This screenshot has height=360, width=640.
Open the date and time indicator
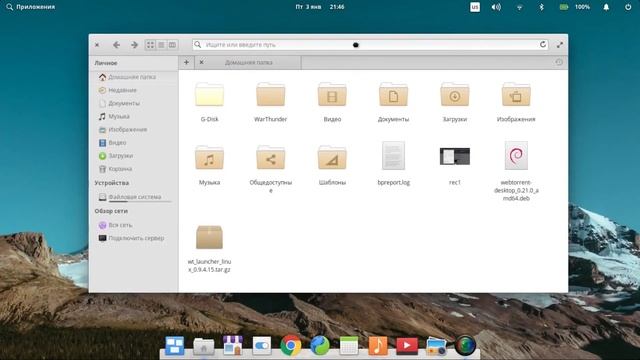pos(320,7)
